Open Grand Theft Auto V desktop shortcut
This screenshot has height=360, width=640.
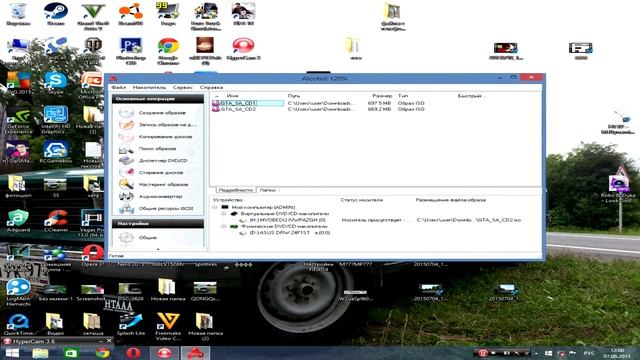93,16
